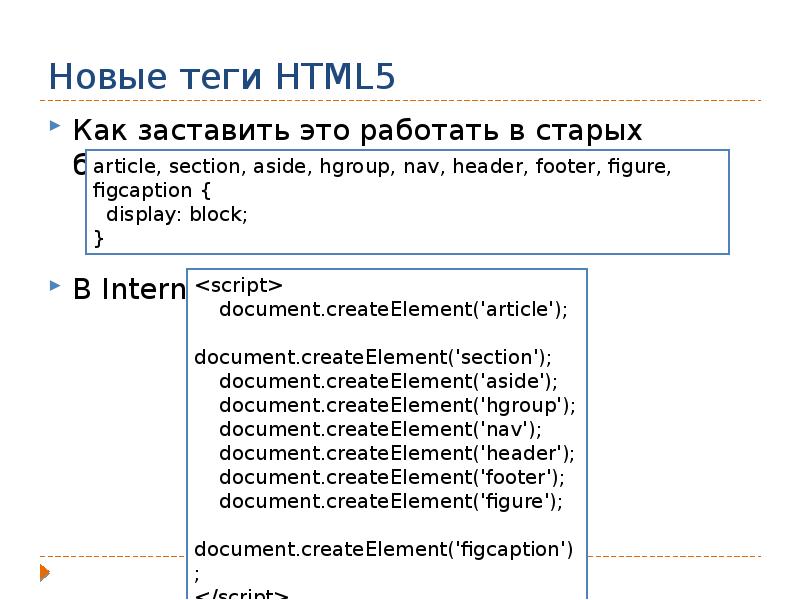Click the line 'document.createElement('header');'
Viewport: 800px width, 600px height.
click(x=397, y=453)
